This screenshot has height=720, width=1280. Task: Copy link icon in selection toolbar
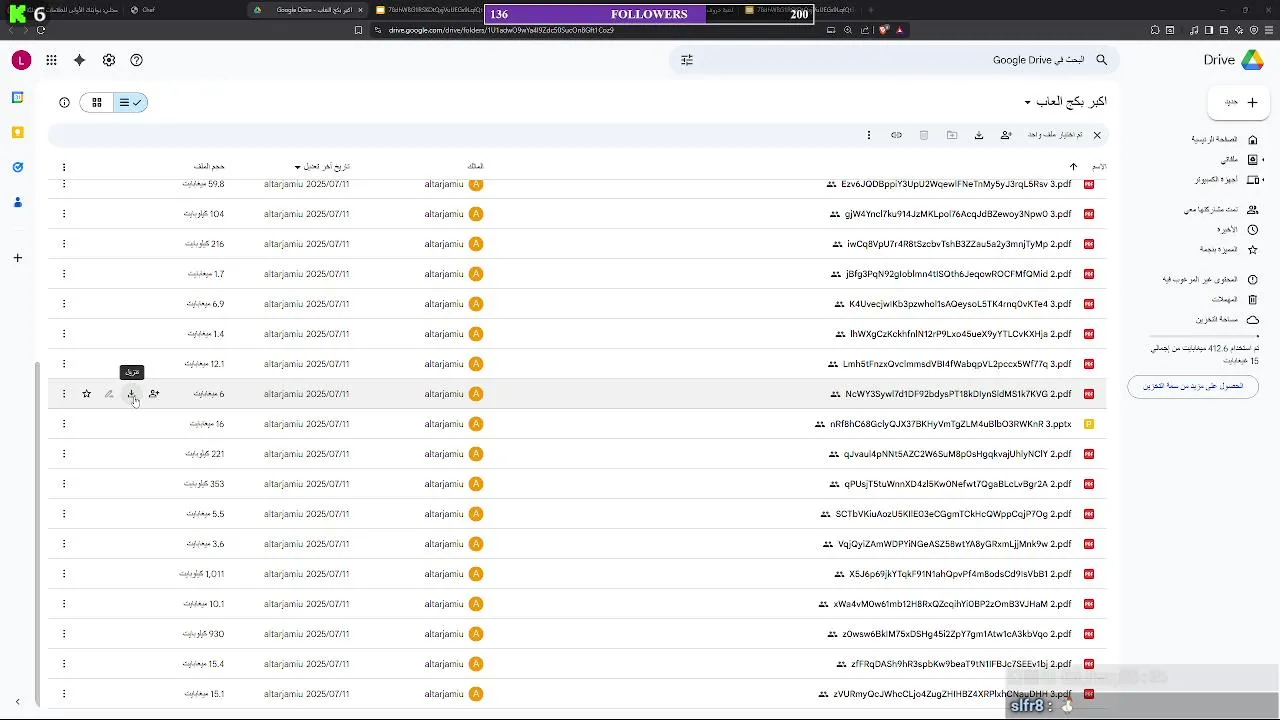coord(897,135)
